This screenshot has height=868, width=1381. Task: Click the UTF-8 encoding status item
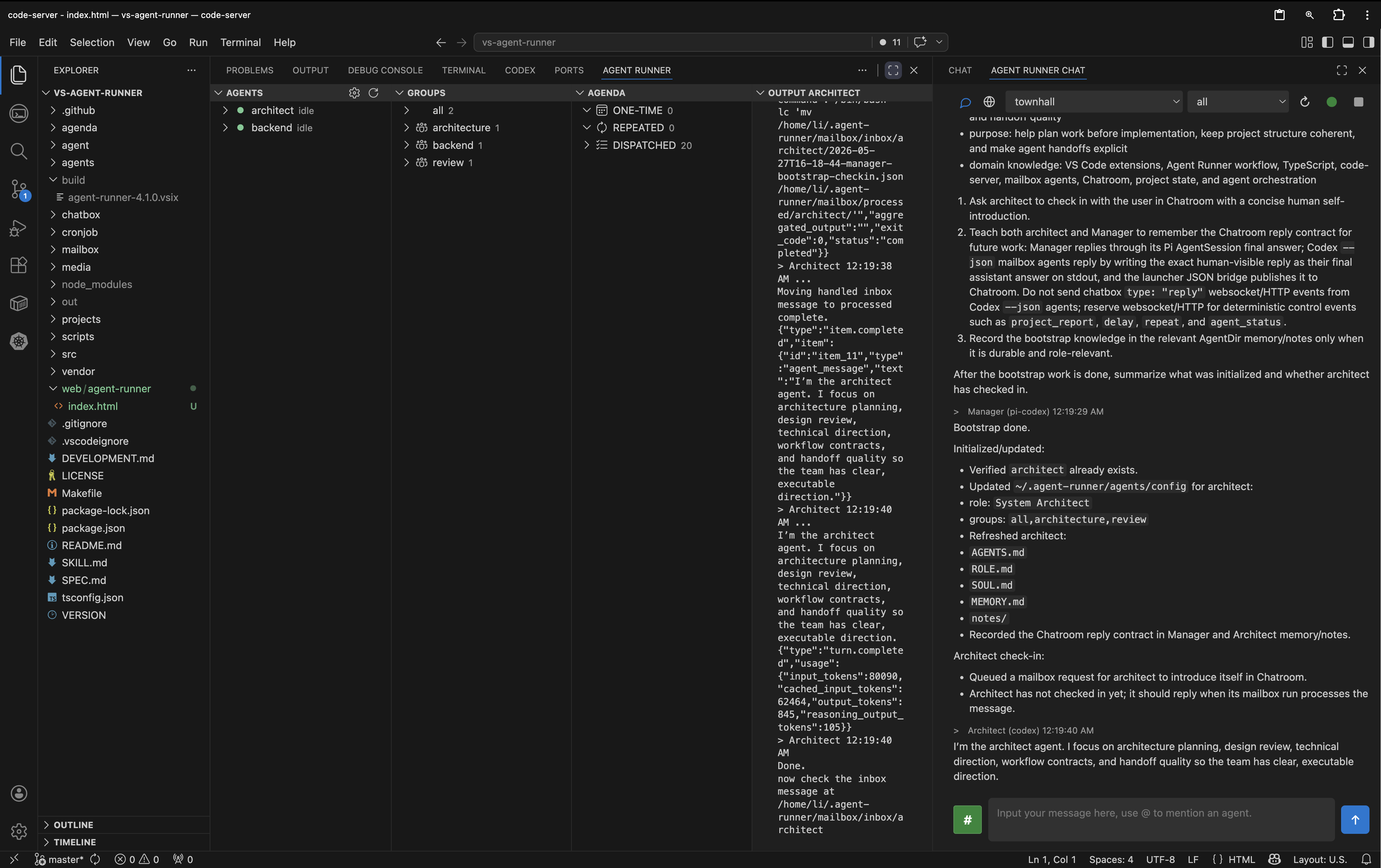[1160, 859]
